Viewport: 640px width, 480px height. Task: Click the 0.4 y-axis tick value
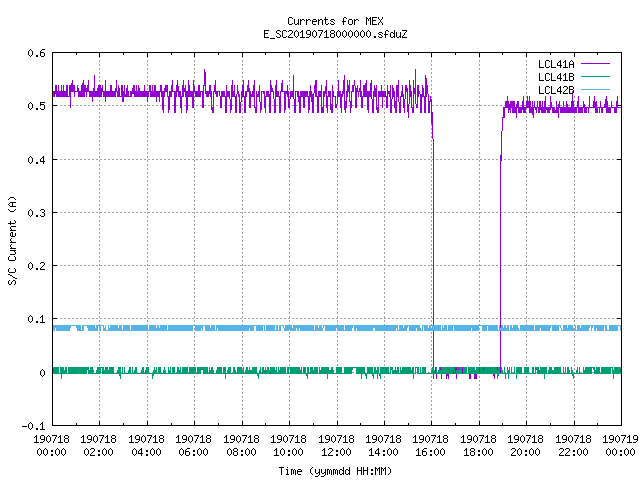click(x=36, y=160)
